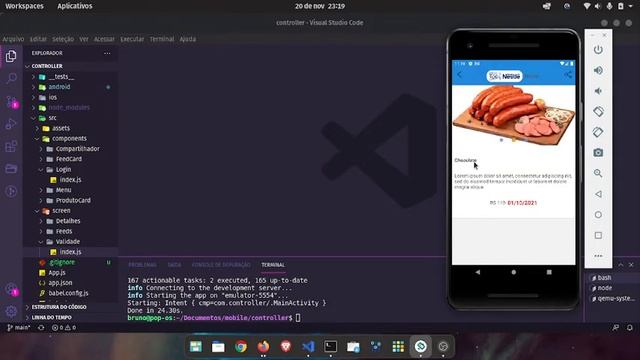
Task: Lower emulator volume with volume down icon
Action: coord(598,91)
